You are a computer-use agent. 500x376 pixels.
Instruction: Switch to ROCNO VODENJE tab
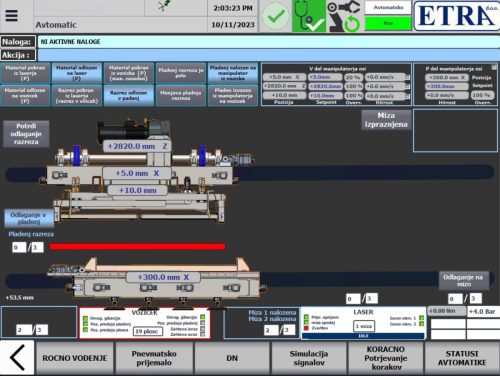75,358
